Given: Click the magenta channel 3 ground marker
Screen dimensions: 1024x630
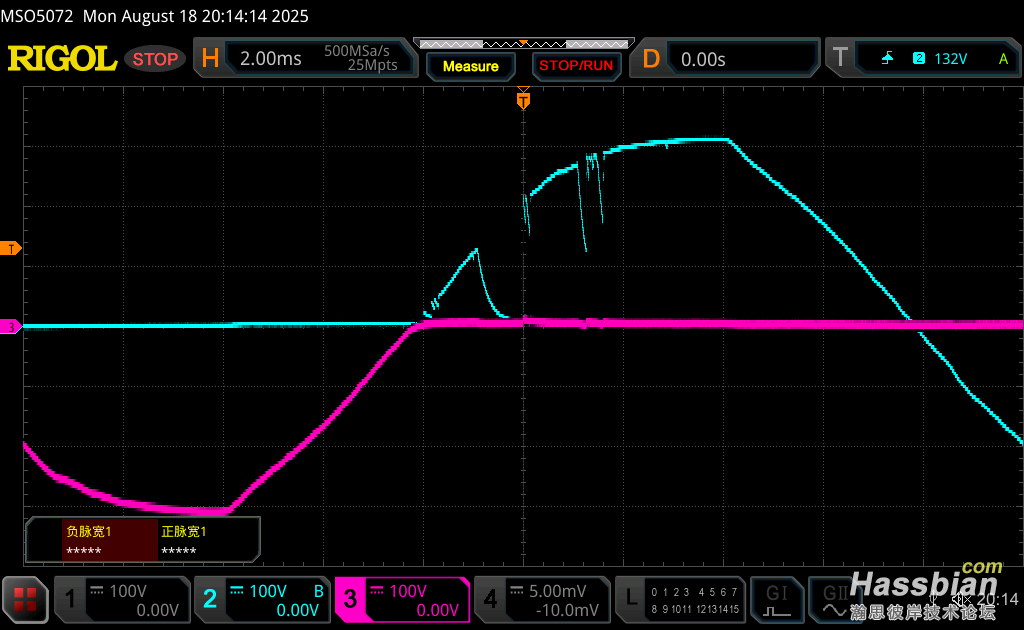Looking at the screenshot, I should pos(11,326).
